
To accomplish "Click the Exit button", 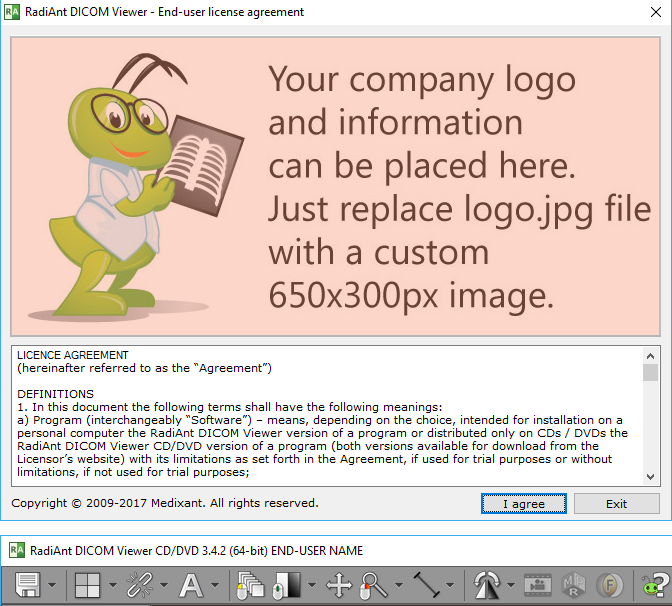I will click(616, 504).
